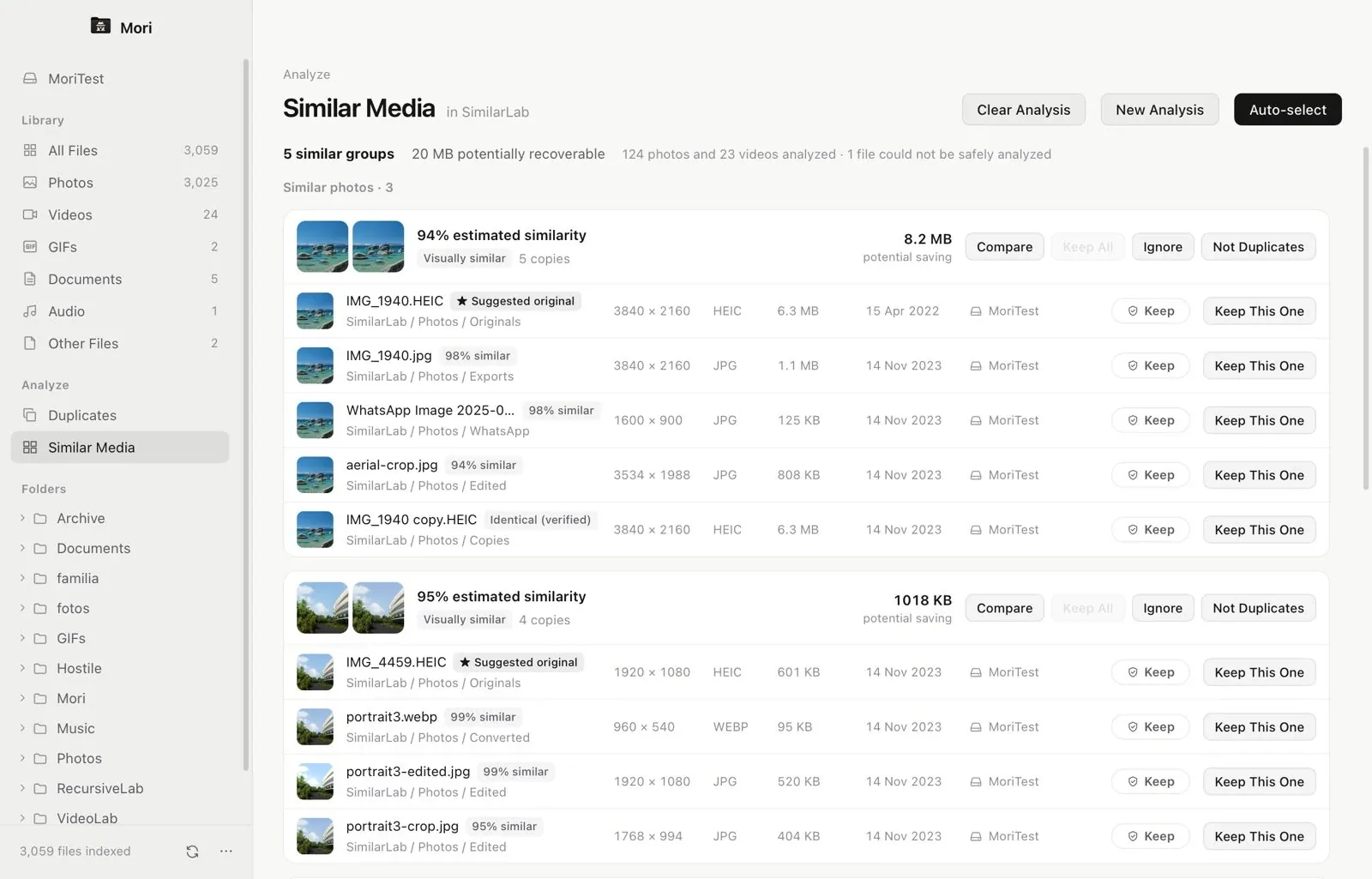Toggle Keep for IMG_1940.jpg
The height and width of the screenshot is (879, 1372).
(1151, 365)
